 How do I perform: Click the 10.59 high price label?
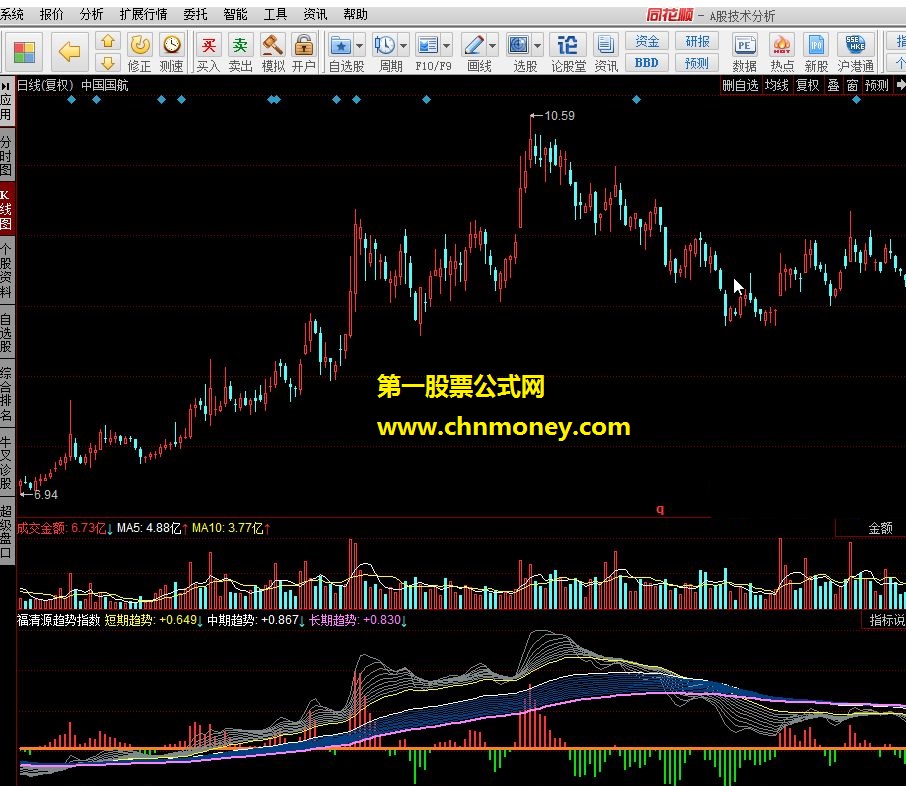pos(559,116)
